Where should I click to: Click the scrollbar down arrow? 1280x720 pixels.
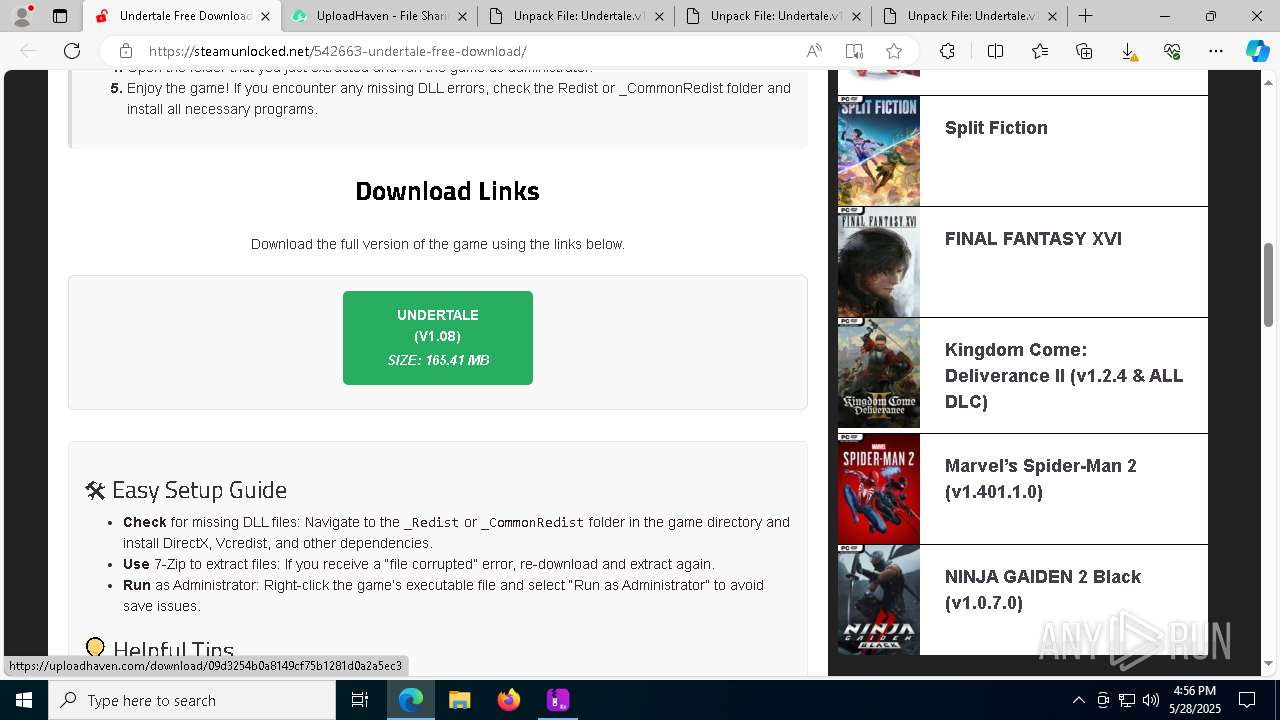1268,663
